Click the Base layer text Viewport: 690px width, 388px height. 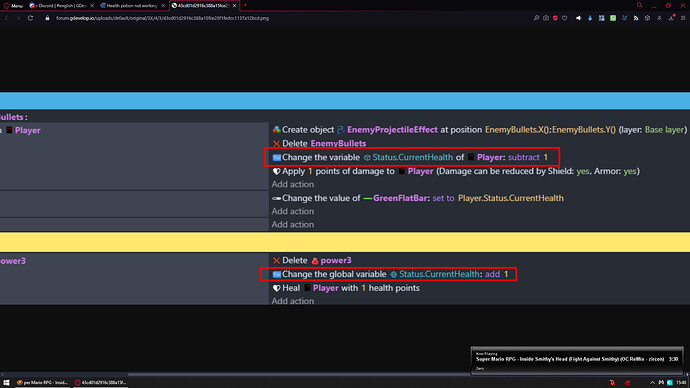[664, 130]
